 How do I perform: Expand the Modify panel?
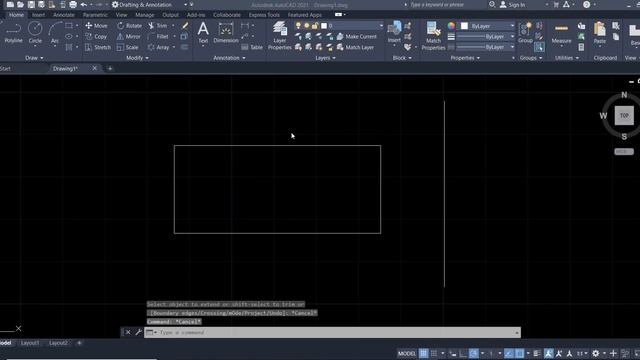[137, 58]
